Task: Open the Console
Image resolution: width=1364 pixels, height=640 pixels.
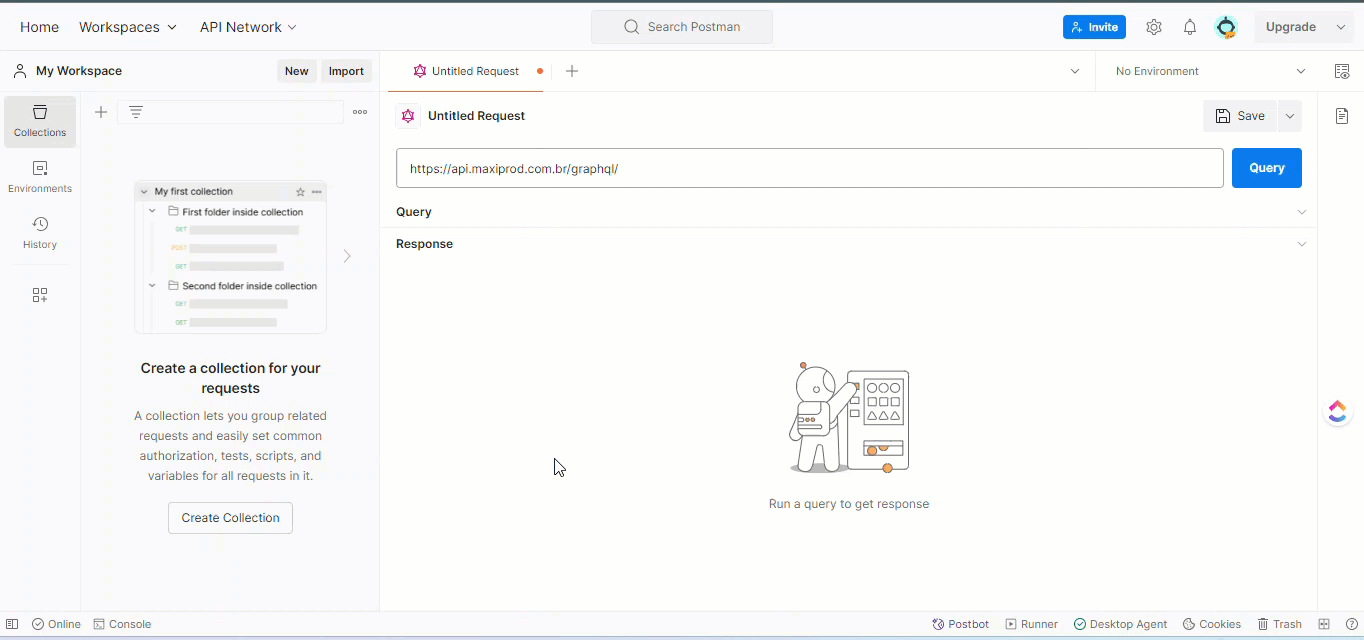Action: pyautogui.click(x=122, y=624)
